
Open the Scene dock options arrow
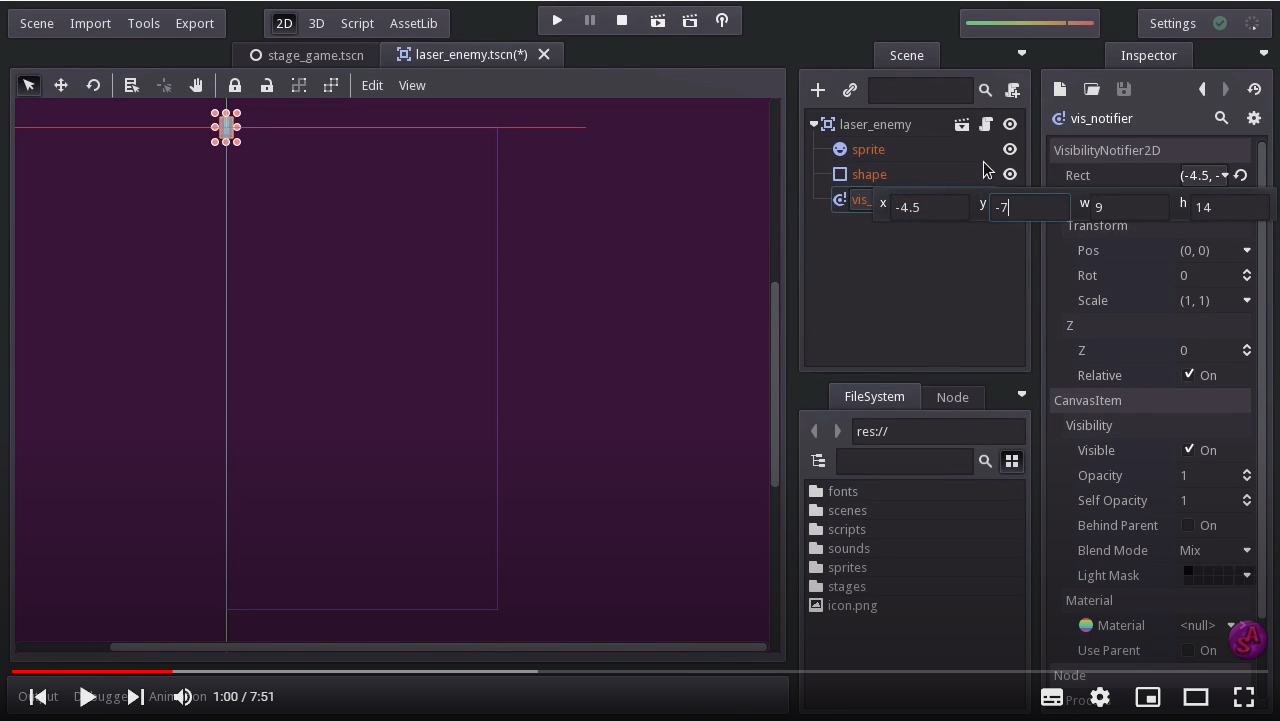pyautogui.click(x=1022, y=53)
